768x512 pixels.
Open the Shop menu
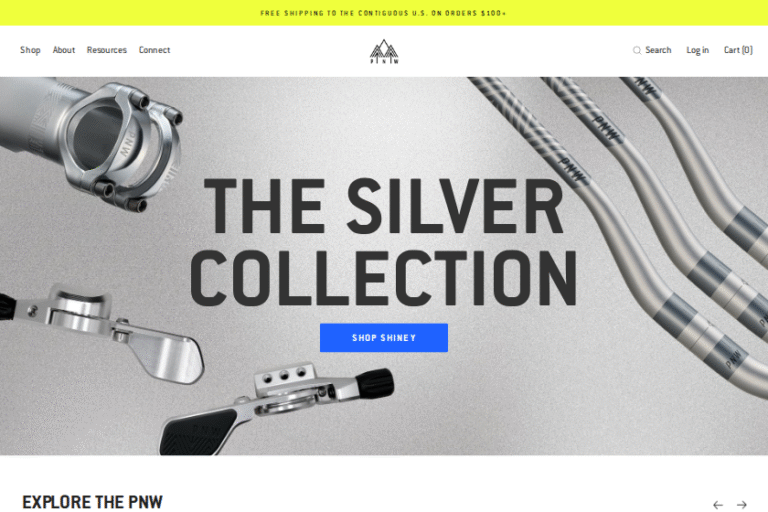[30, 50]
